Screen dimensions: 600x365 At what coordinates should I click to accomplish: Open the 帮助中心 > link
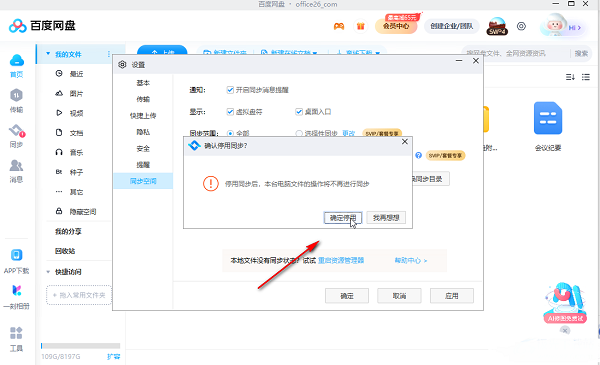(x=411, y=261)
